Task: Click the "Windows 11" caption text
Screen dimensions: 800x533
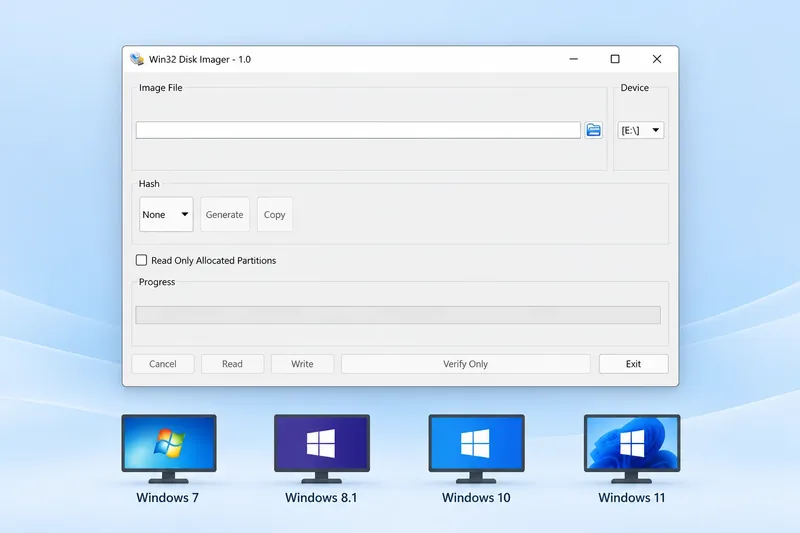Action: 632,497
